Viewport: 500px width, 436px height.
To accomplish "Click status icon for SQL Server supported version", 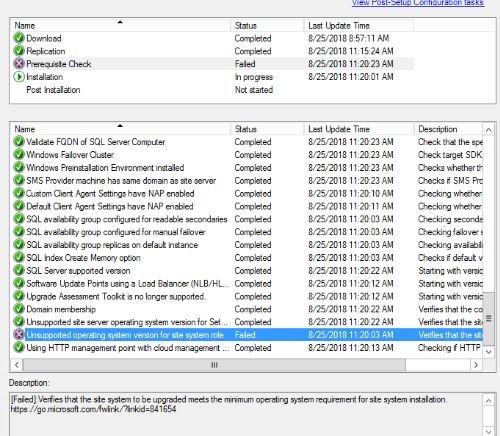I will 19,271.
